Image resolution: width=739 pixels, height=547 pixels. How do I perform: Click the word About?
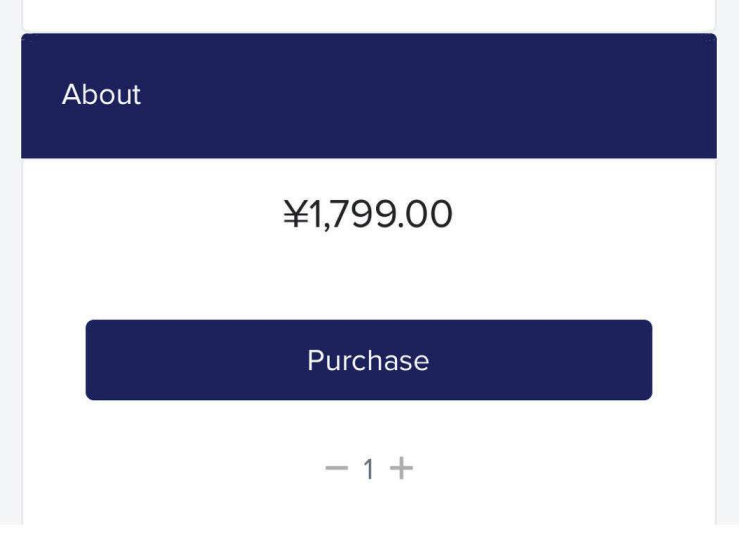tap(101, 95)
